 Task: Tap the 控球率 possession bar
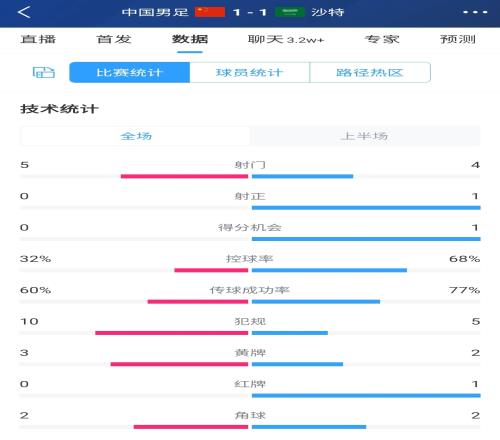pyautogui.click(x=250, y=270)
